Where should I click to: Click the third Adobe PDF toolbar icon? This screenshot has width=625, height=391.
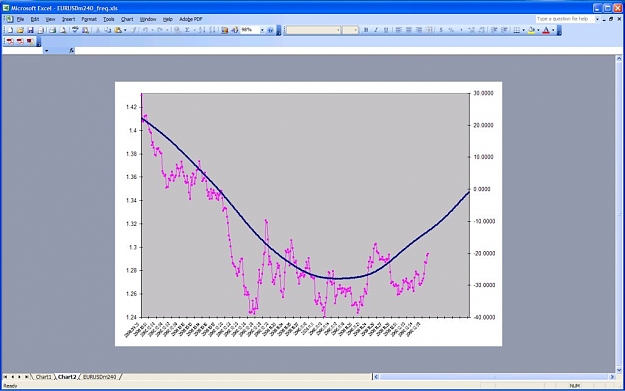point(30,41)
